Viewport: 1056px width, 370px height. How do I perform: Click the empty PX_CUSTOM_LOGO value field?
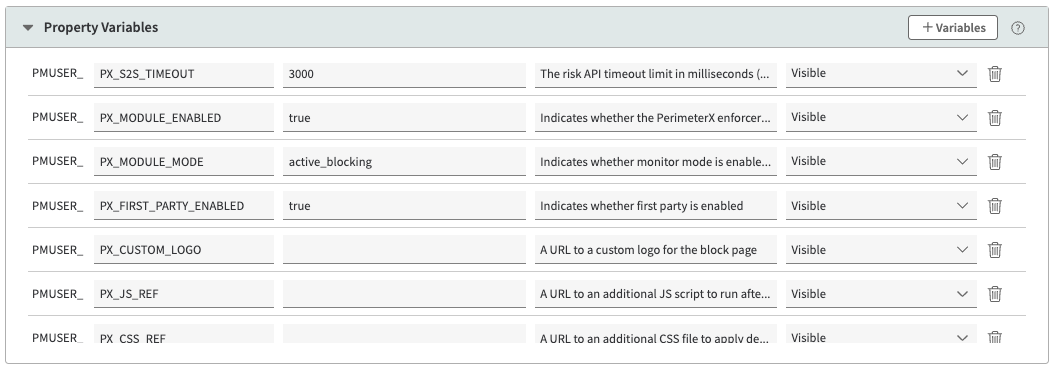(x=404, y=250)
